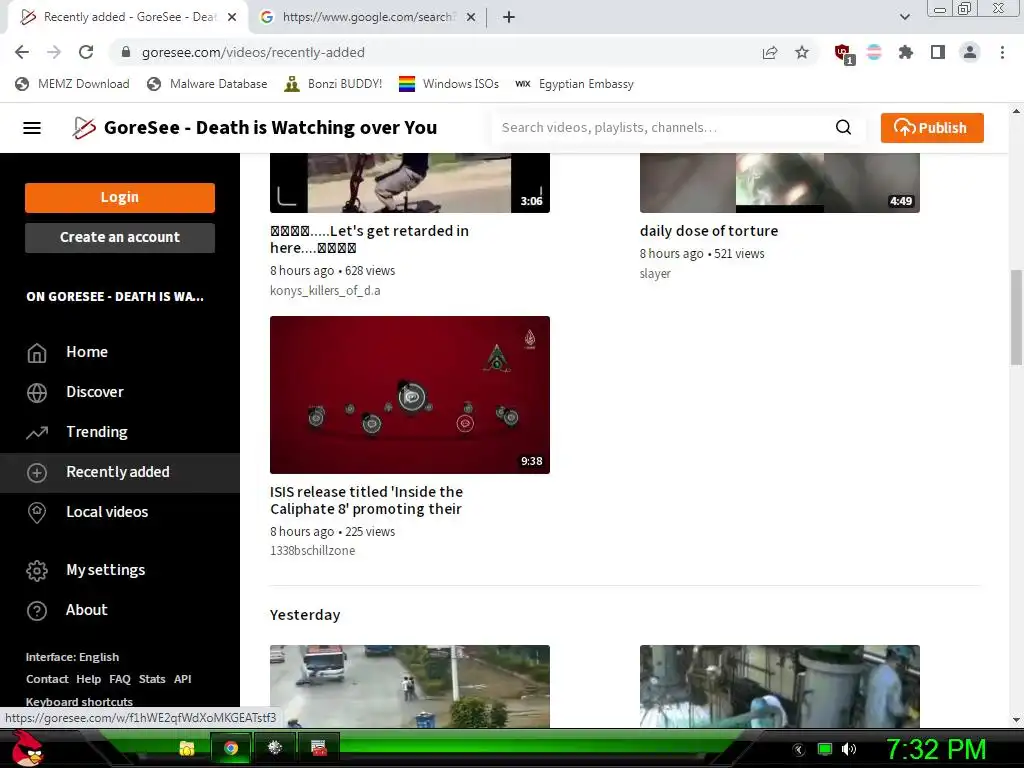Screen dimensions: 1024x768
Task: Open the extensions puzzle icon
Action: click(x=906, y=52)
